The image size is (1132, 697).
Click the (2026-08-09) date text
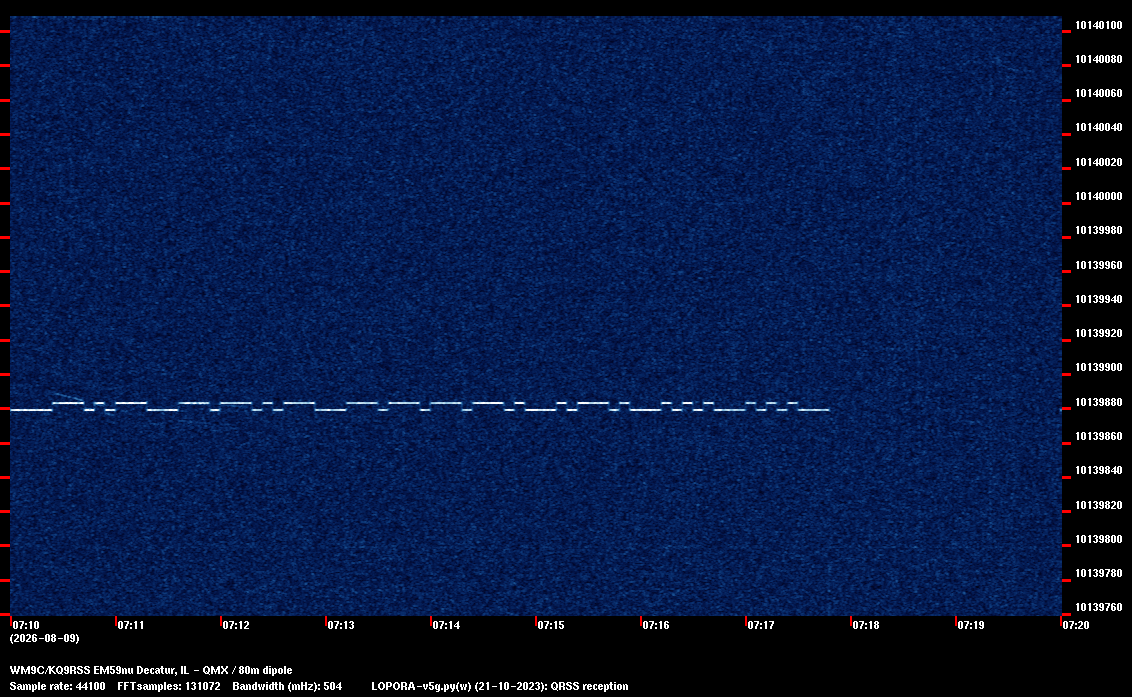pos(45,638)
